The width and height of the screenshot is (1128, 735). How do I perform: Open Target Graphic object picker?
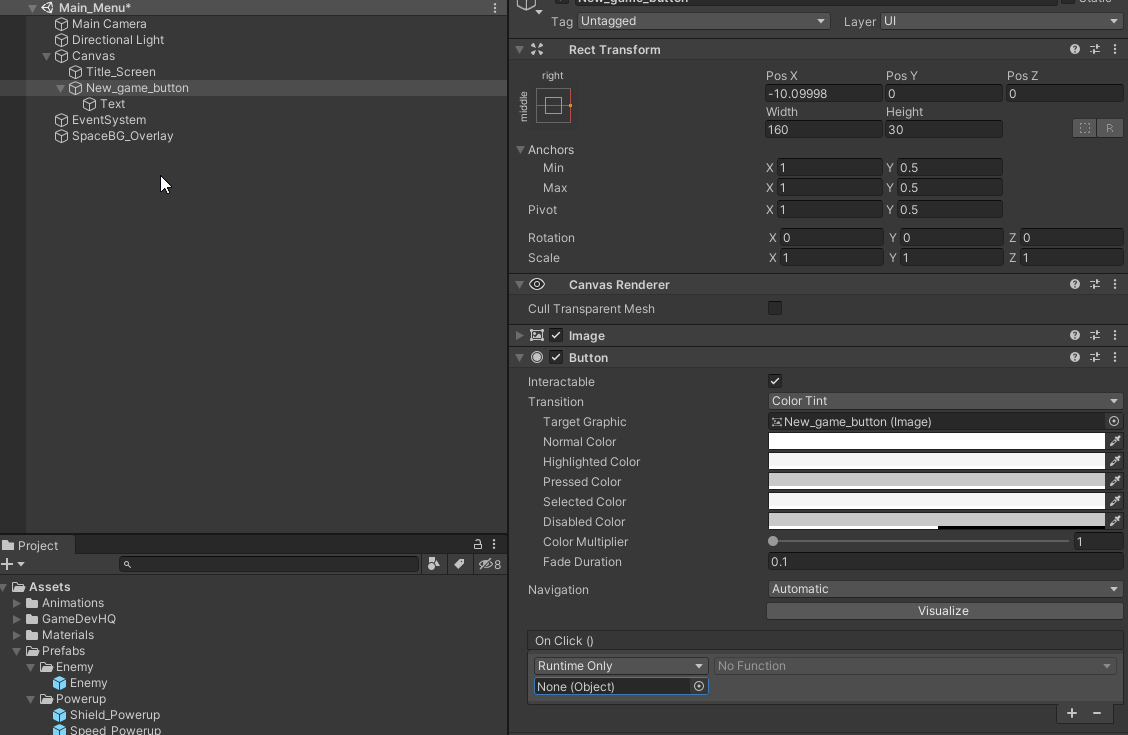1114,421
